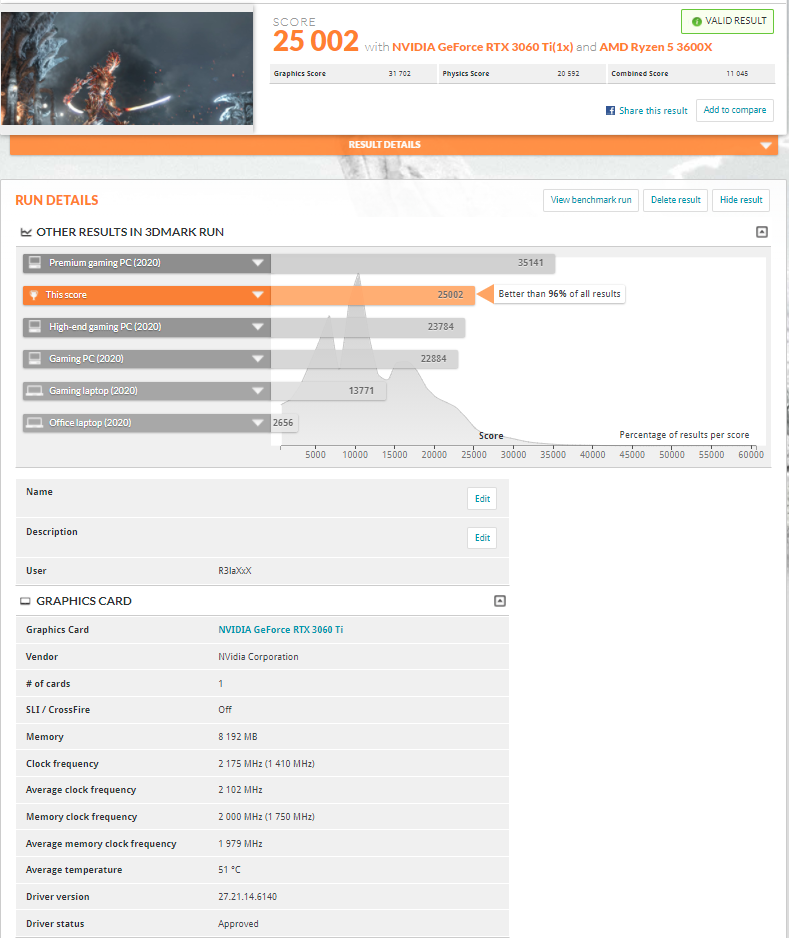Click the High-end gaming PC score bar 23784
The image size is (789, 938).
tap(368, 327)
